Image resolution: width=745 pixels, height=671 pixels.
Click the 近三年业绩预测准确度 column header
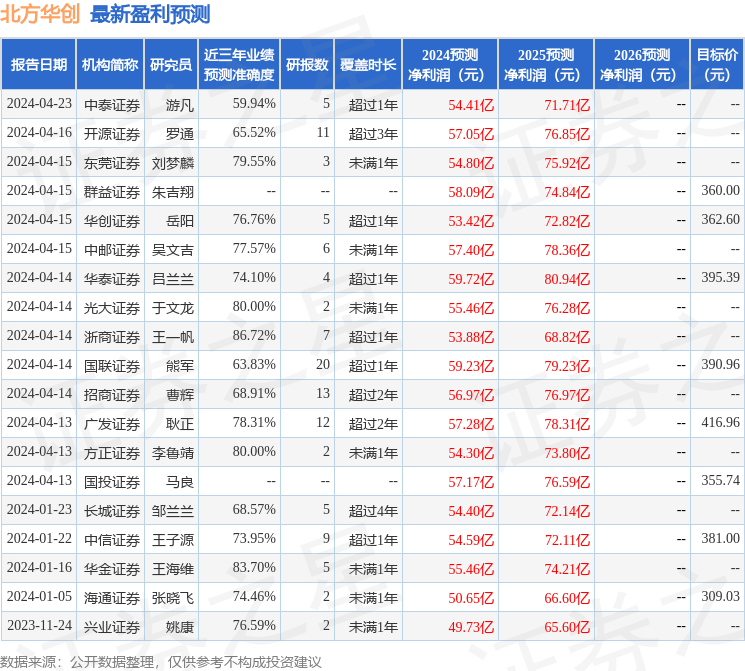pyautogui.click(x=238, y=65)
